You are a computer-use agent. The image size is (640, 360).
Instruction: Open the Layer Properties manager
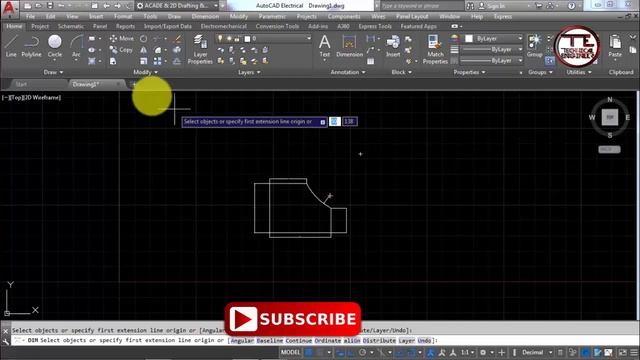tap(200, 49)
